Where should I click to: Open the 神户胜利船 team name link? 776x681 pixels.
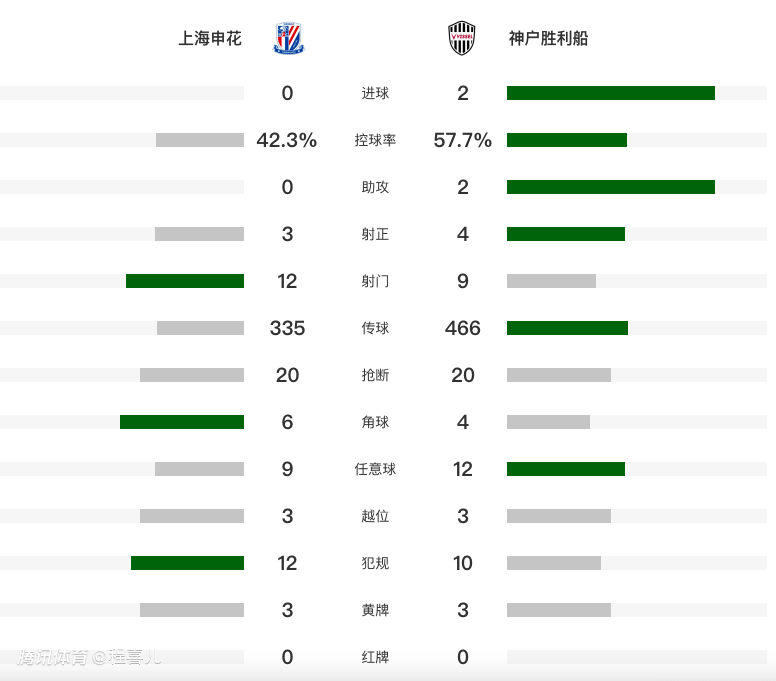(x=548, y=39)
